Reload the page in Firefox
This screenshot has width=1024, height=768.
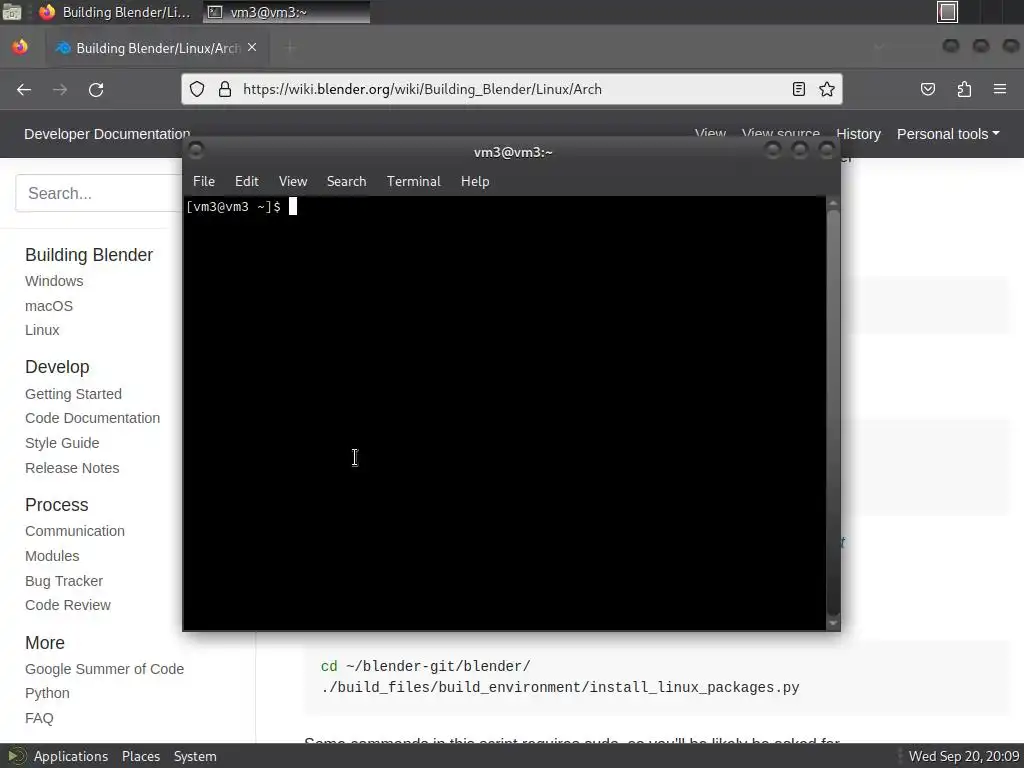point(96,89)
